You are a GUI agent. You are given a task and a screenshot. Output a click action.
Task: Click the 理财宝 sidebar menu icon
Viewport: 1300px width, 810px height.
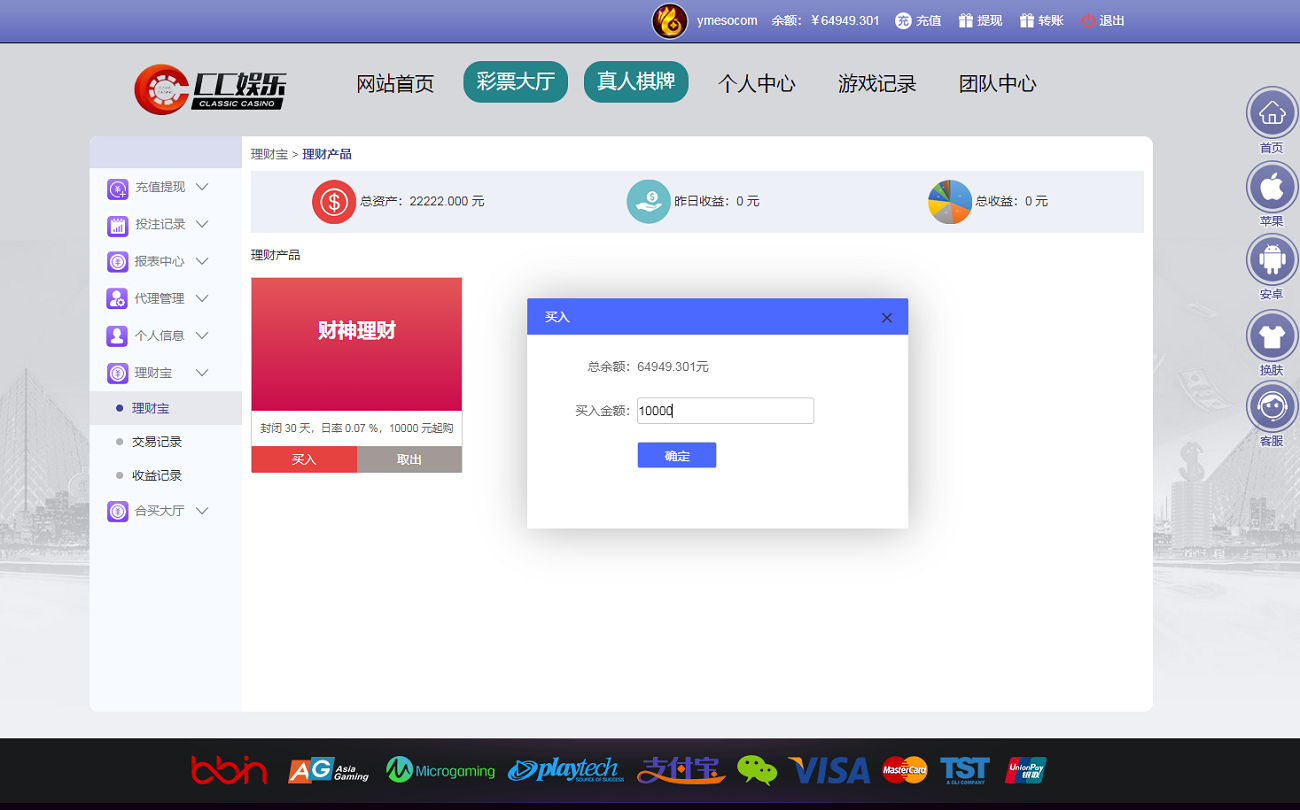click(118, 373)
